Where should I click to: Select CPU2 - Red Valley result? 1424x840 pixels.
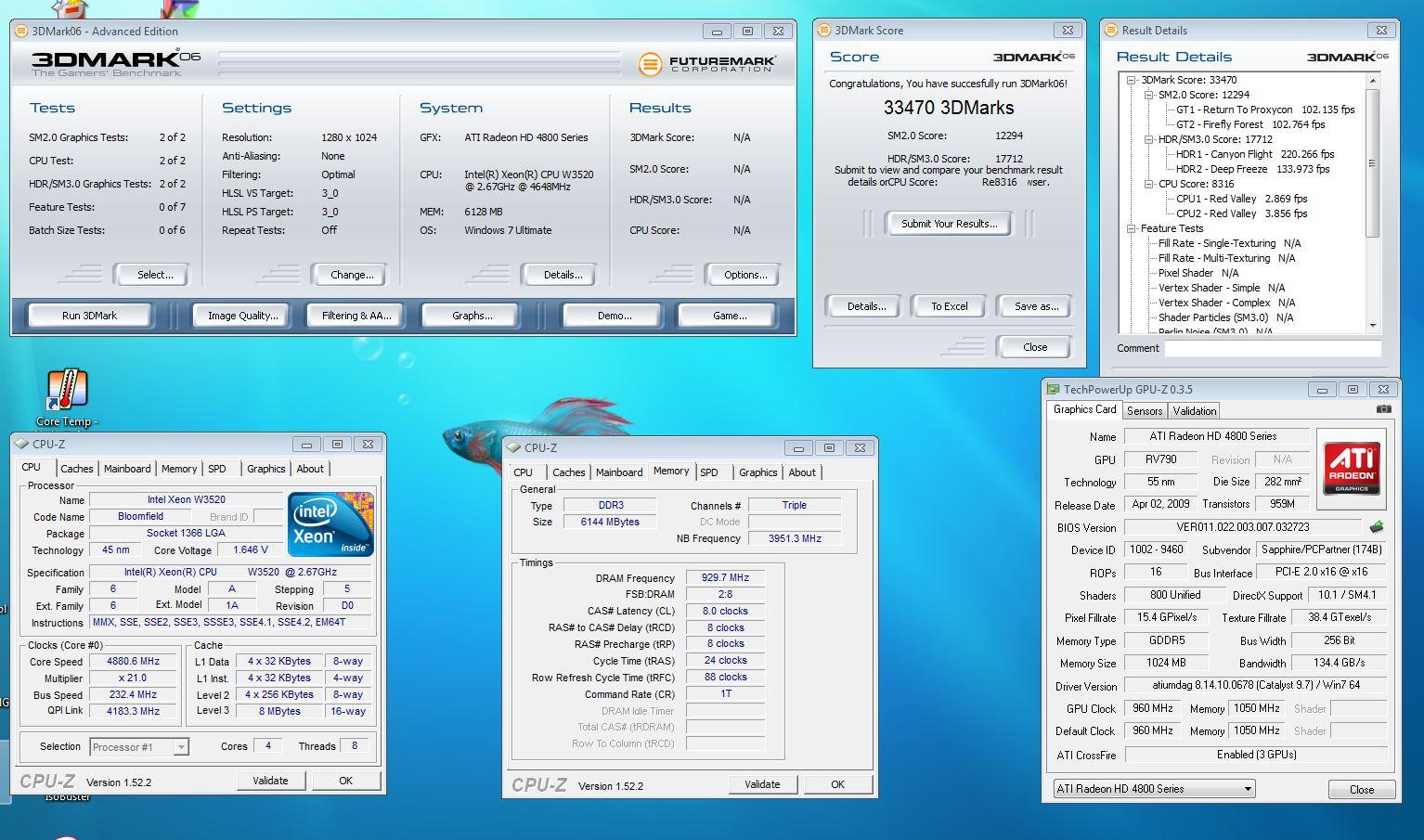click(1241, 213)
